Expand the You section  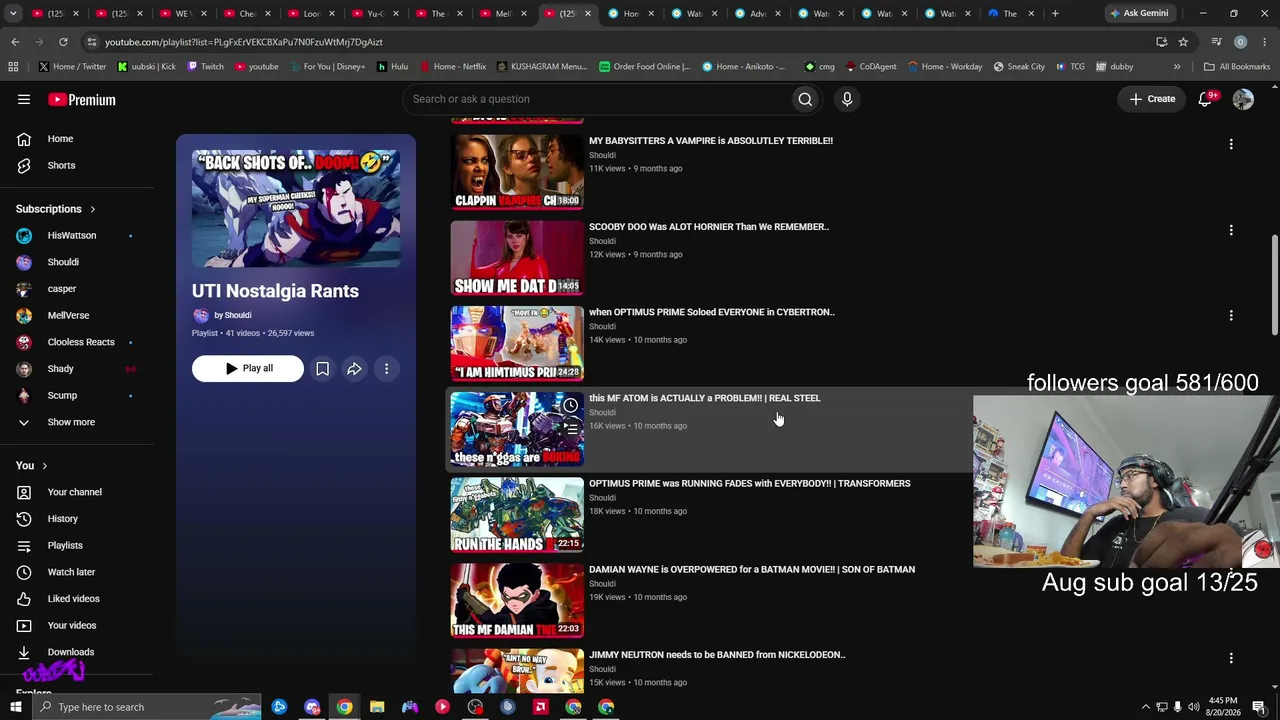[x=32, y=465]
